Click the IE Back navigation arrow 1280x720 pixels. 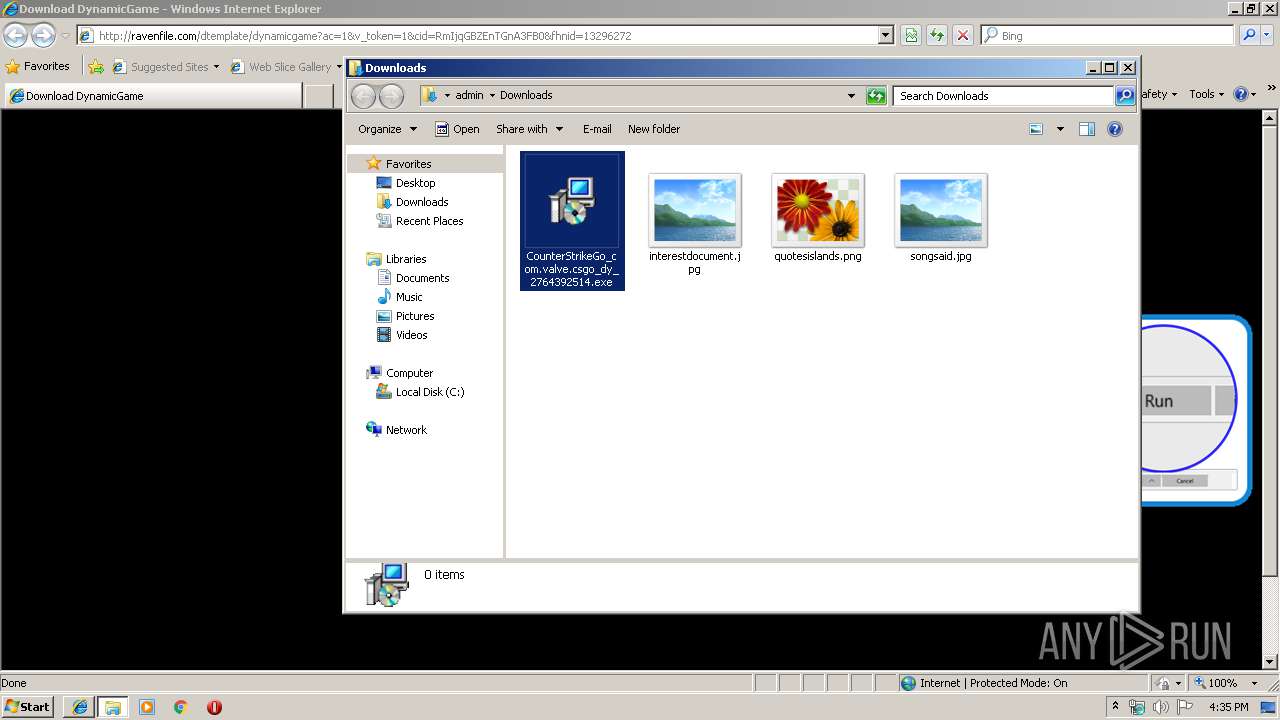pos(15,35)
